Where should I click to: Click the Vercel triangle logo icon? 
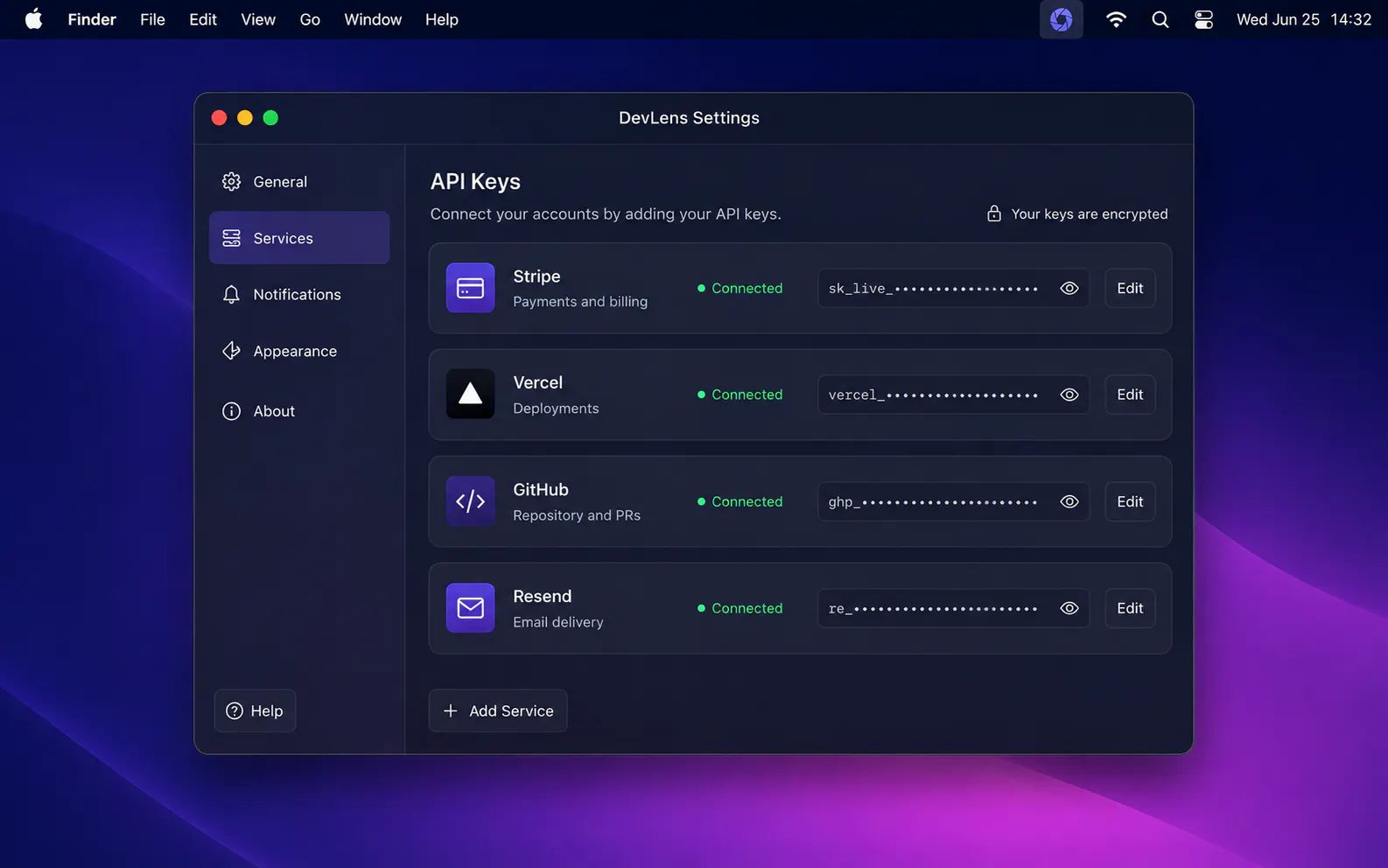(471, 395)
